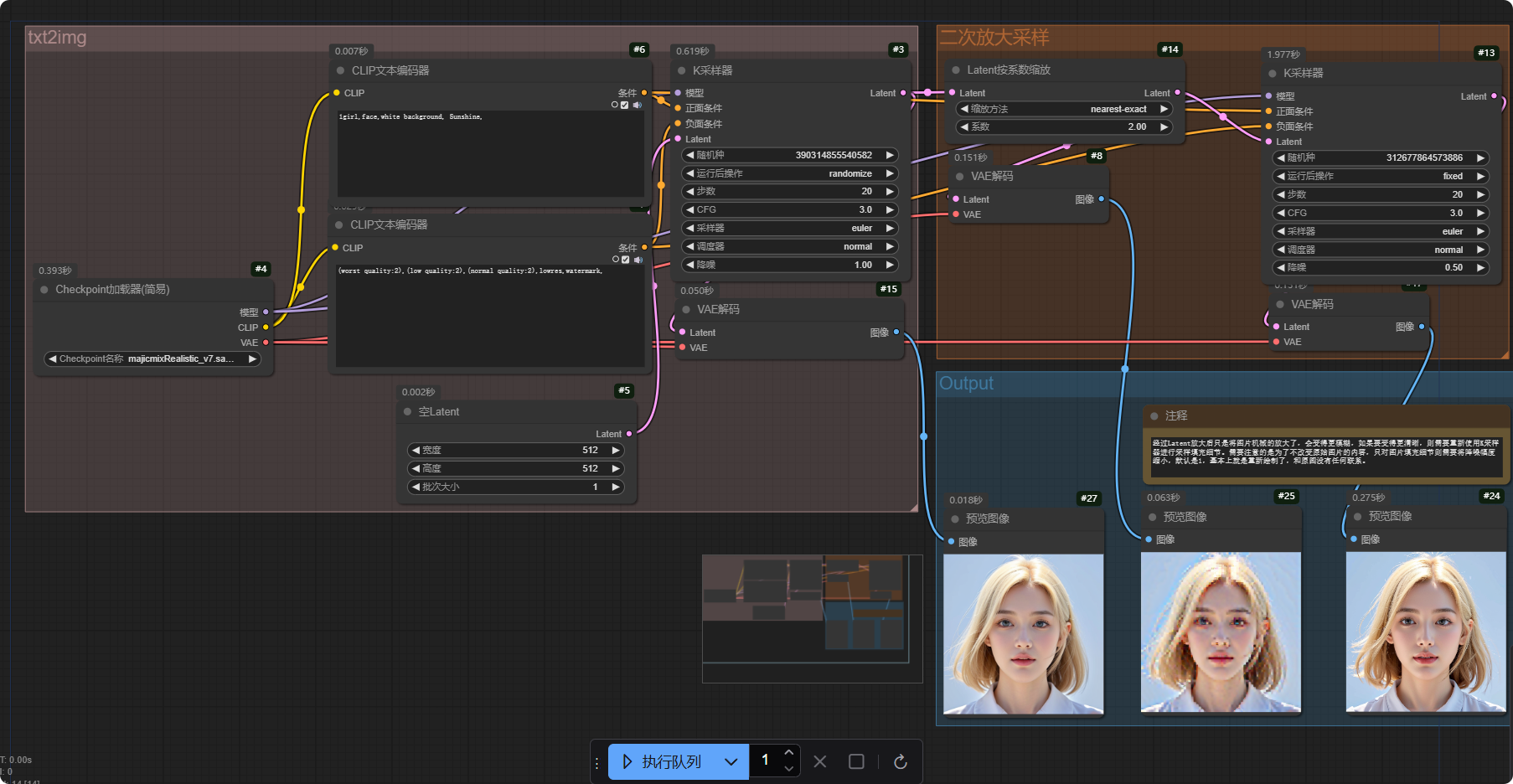Click the dotted drag handle of the queue bar
The image size is (1513, 784).
coord(597,762)
